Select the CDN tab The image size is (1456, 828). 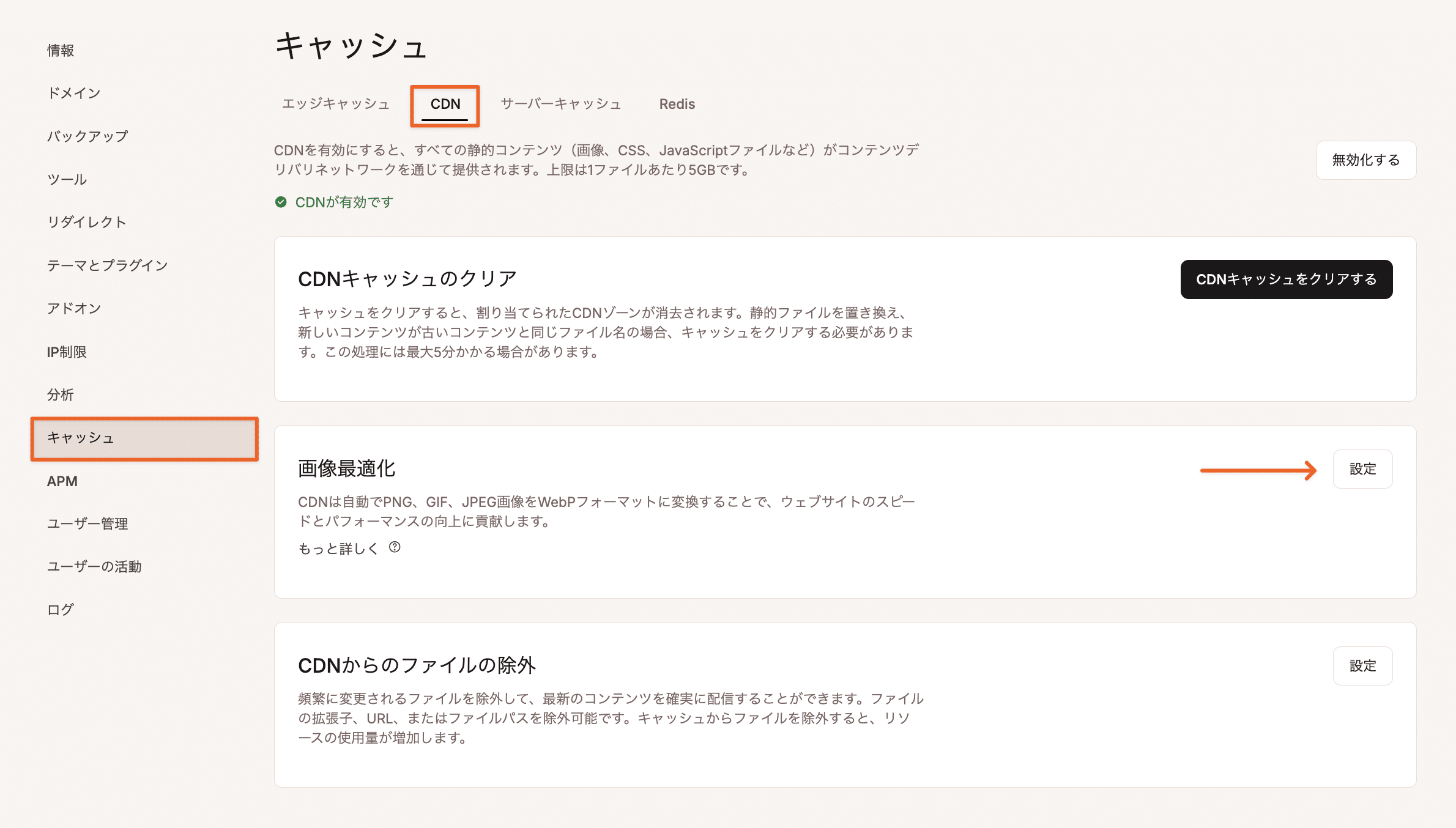click(445, 104)
